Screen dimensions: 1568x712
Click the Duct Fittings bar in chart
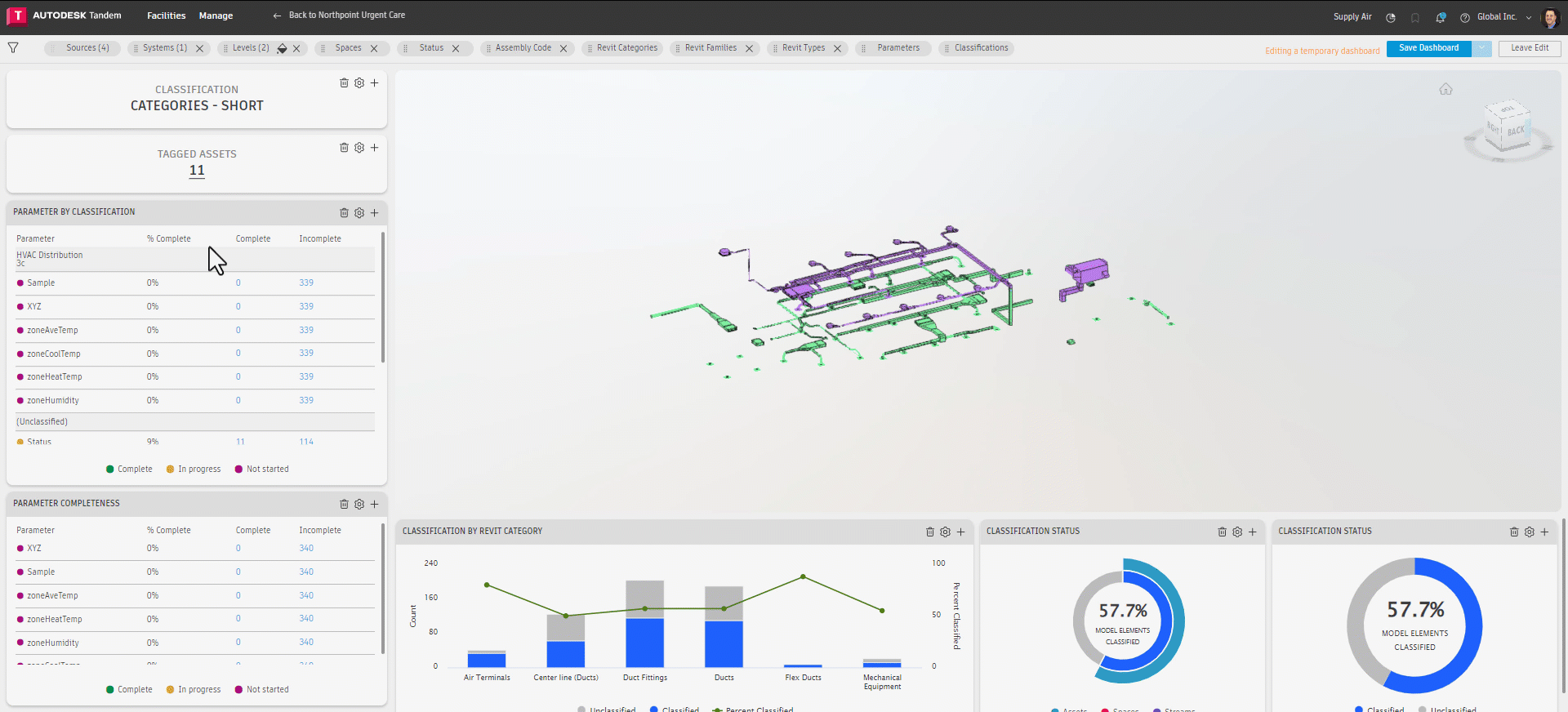(644, 624)
